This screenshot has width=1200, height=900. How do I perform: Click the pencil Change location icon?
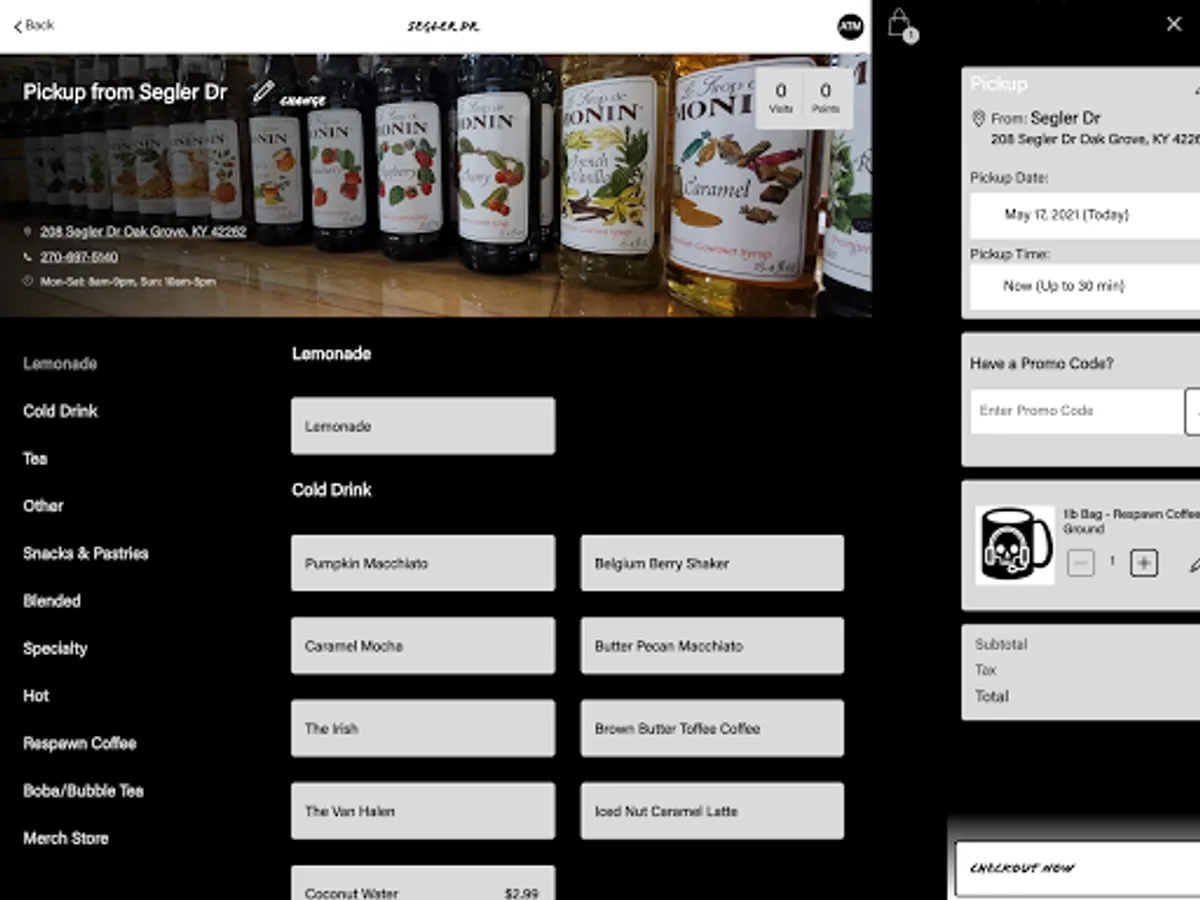(263, 93)
